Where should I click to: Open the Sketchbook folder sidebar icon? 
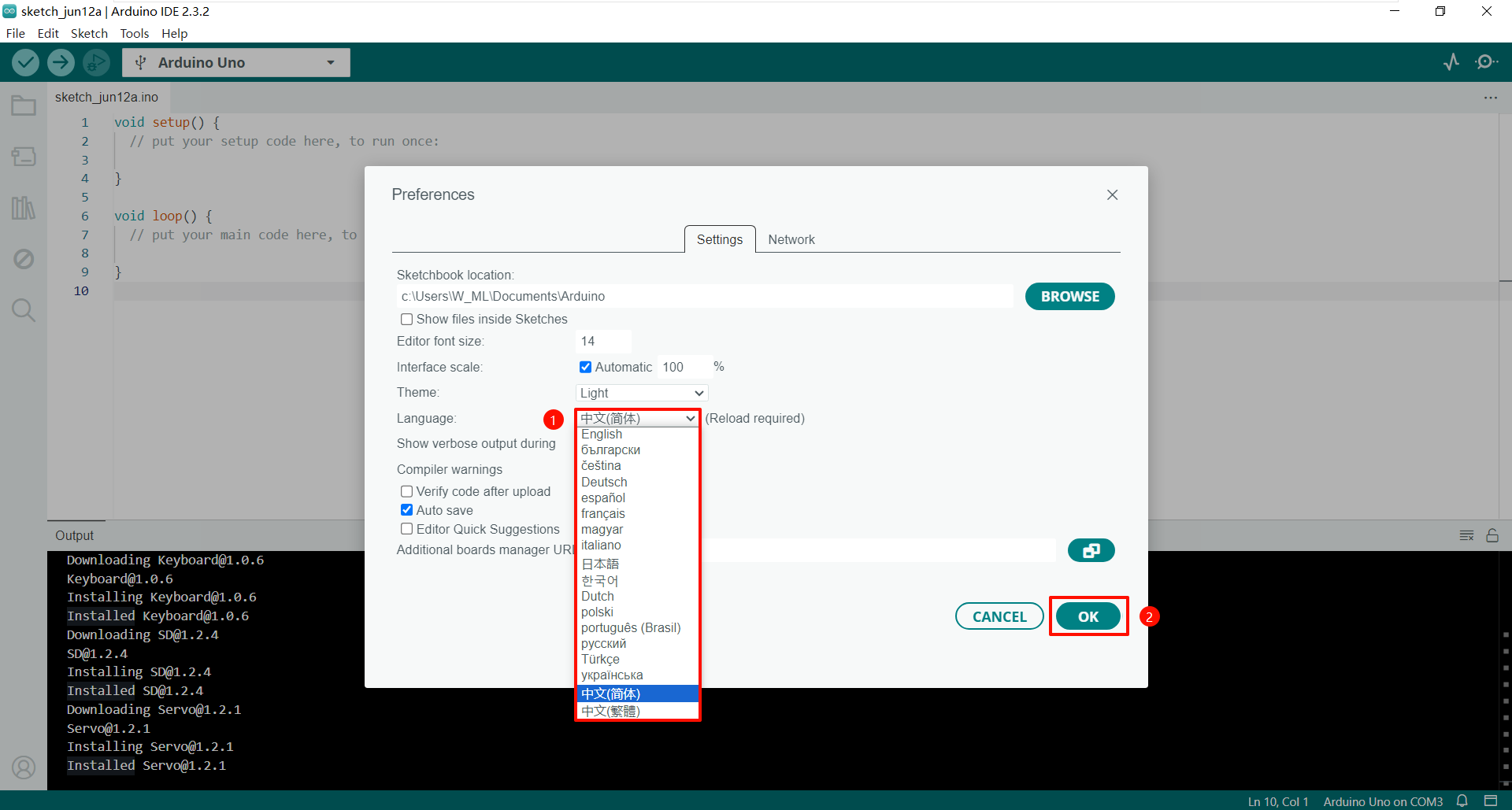click(24, 105)
